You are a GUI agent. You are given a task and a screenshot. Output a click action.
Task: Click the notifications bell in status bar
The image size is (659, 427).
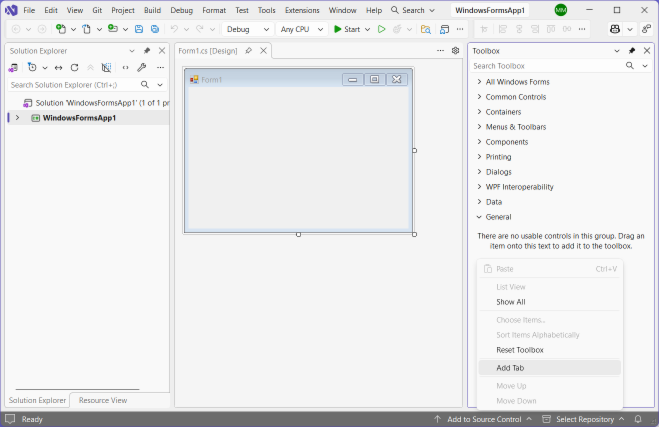pyautogui.click(x=638, y=419)
